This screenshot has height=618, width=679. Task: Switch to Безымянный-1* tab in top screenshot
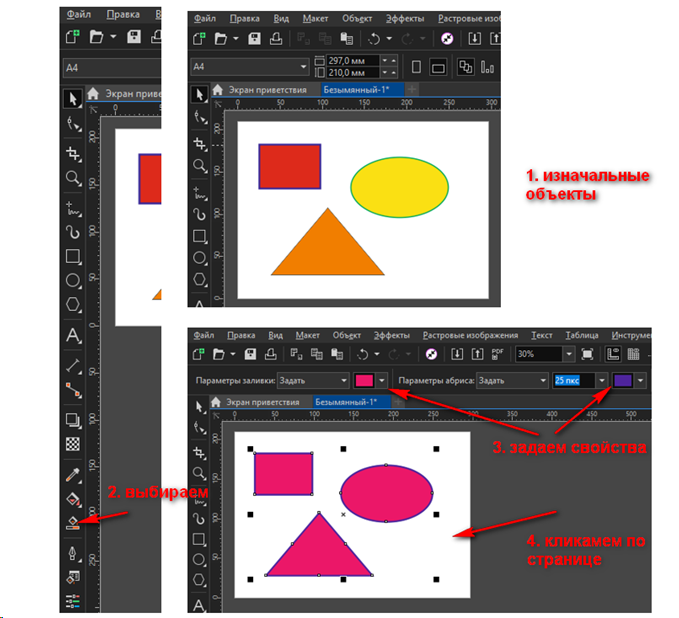tap(362, 90)
